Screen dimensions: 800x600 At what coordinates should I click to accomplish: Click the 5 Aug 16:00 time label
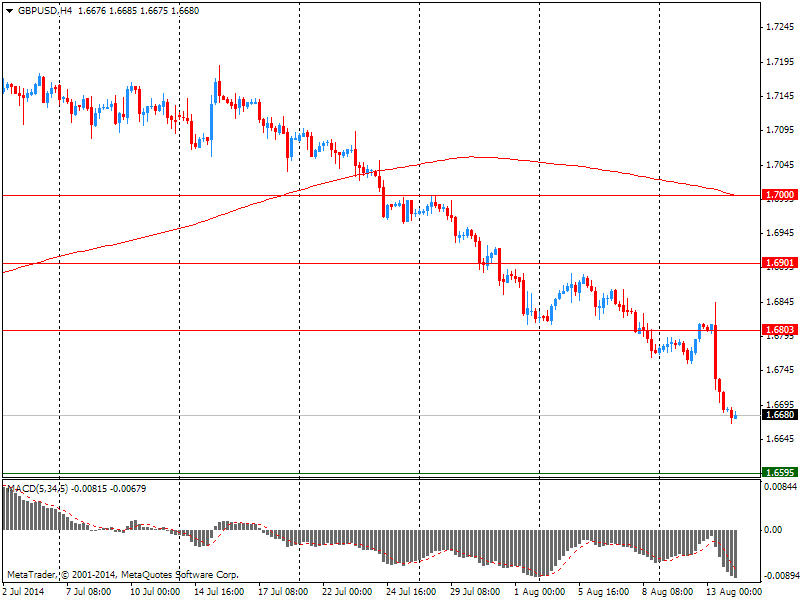tap(604, 592)
